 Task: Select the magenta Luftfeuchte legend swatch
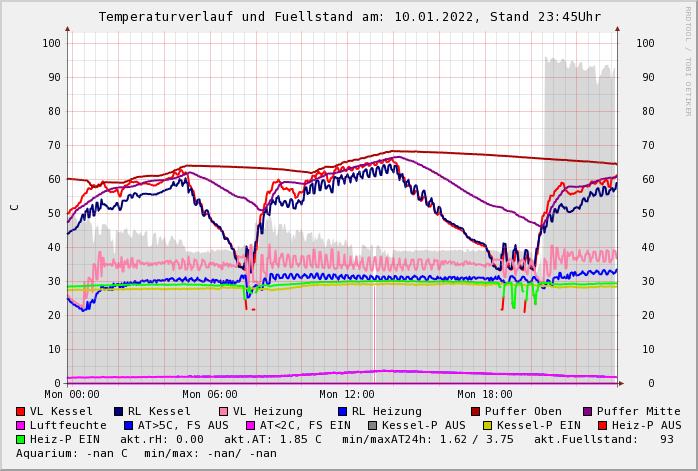pyautogui.click(x=21, y=425)
